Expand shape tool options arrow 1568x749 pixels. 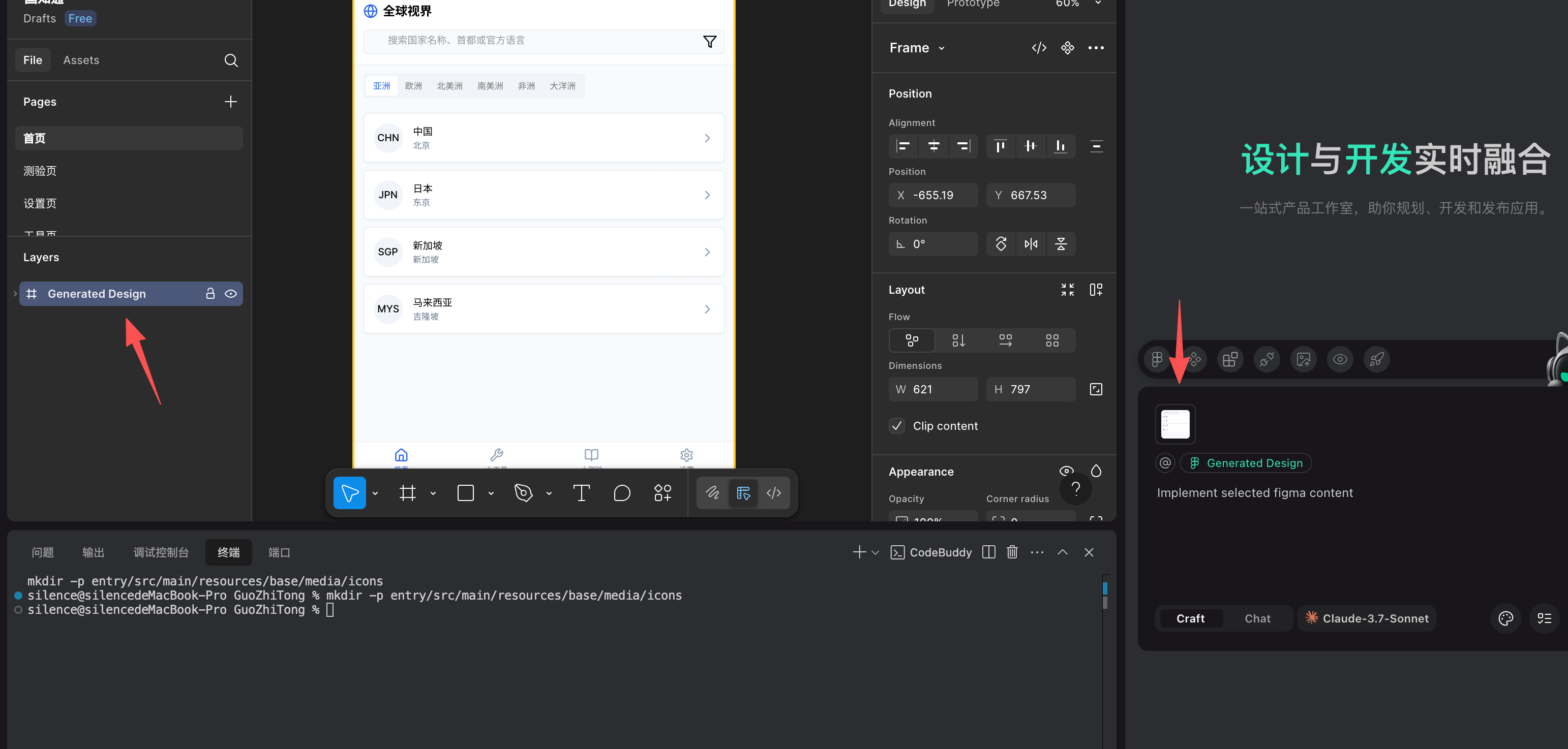[x=491, y=493]
